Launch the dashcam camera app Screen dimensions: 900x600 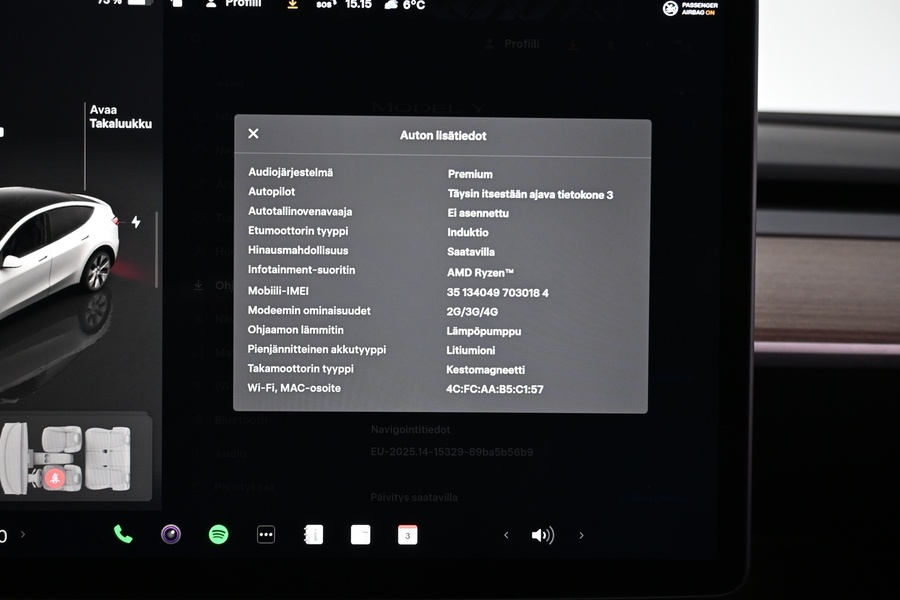(x=171, y=534)
